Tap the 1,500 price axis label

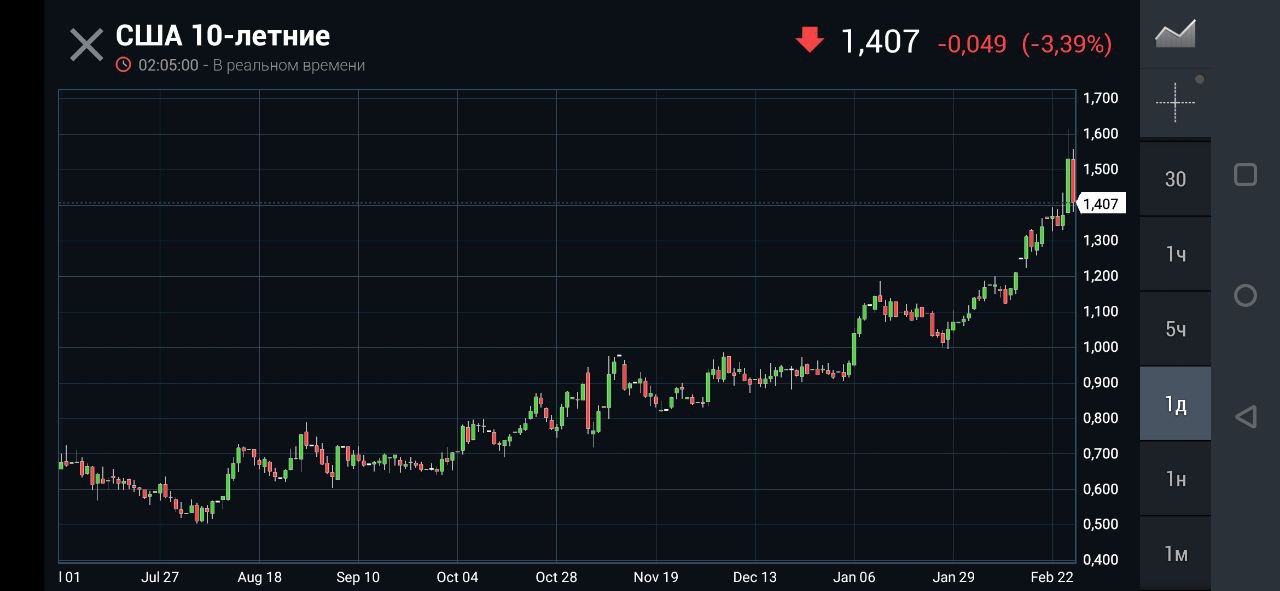click(x=1100, y=169)
